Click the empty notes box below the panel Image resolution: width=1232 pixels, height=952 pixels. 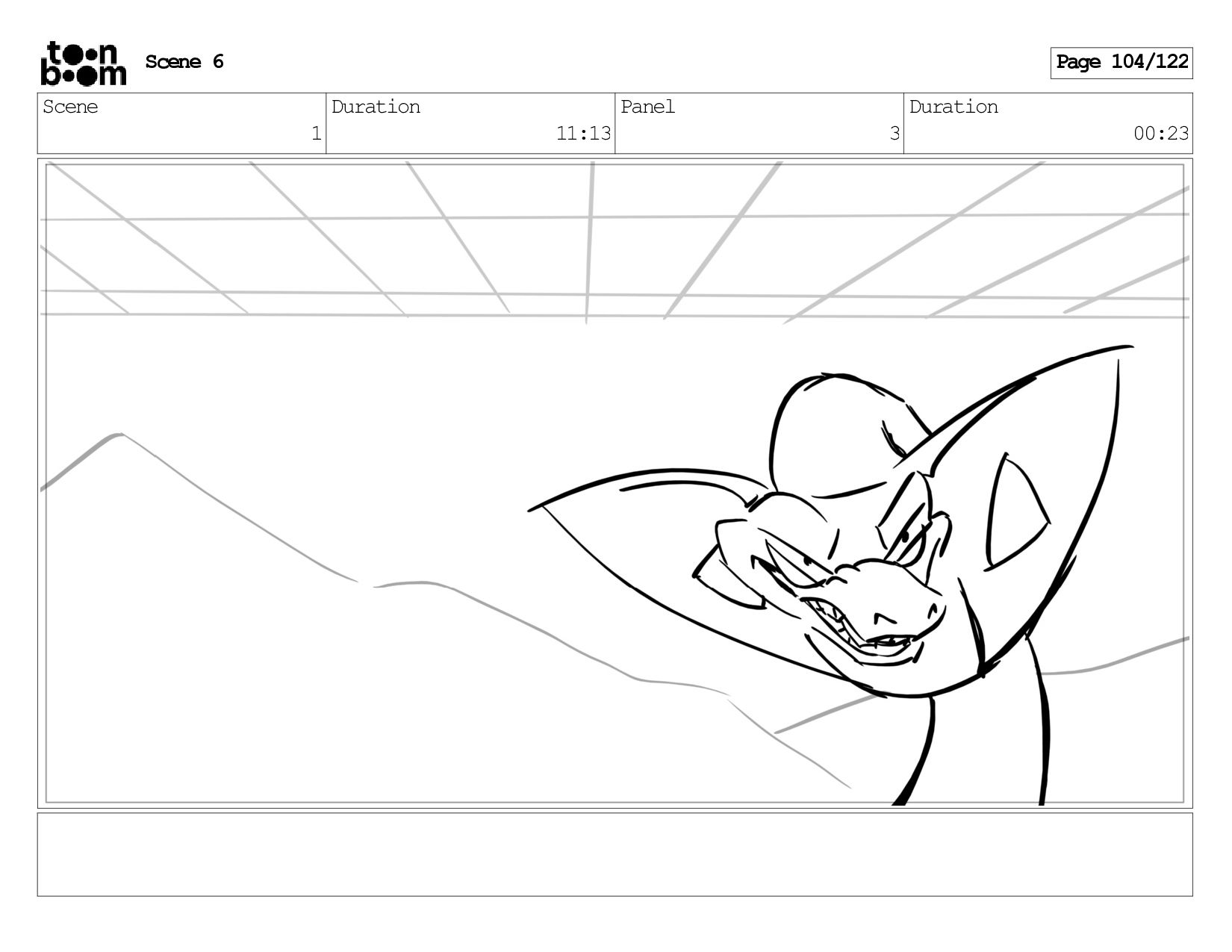tap(615, 854)
